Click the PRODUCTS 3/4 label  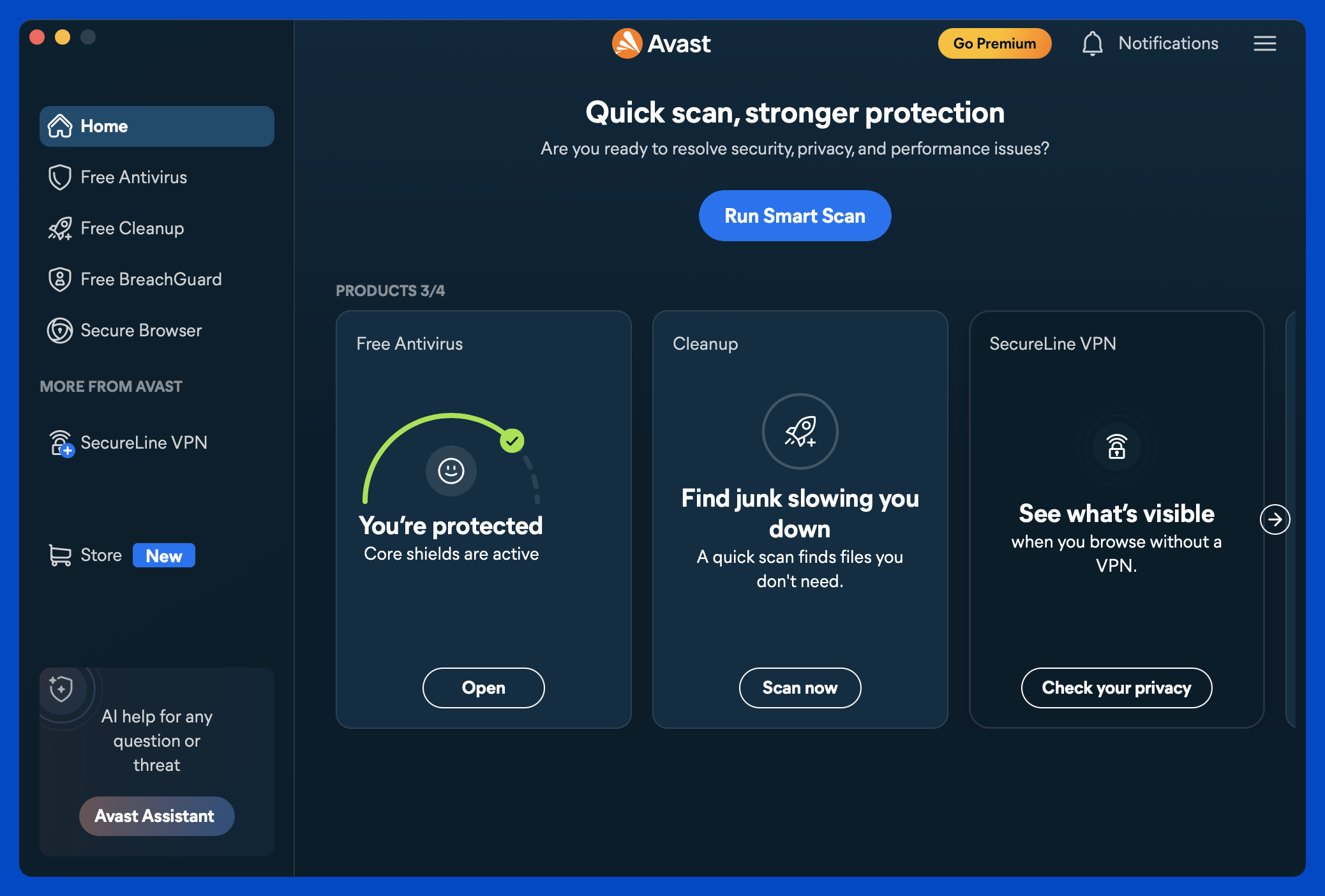[390, 291]
